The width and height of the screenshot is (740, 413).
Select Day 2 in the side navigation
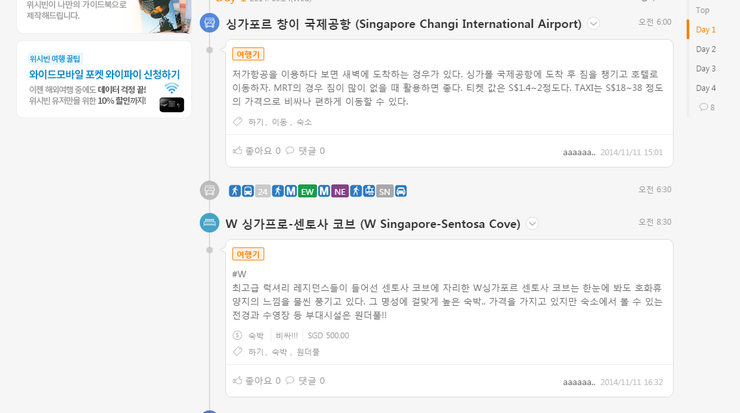(706, 49)
